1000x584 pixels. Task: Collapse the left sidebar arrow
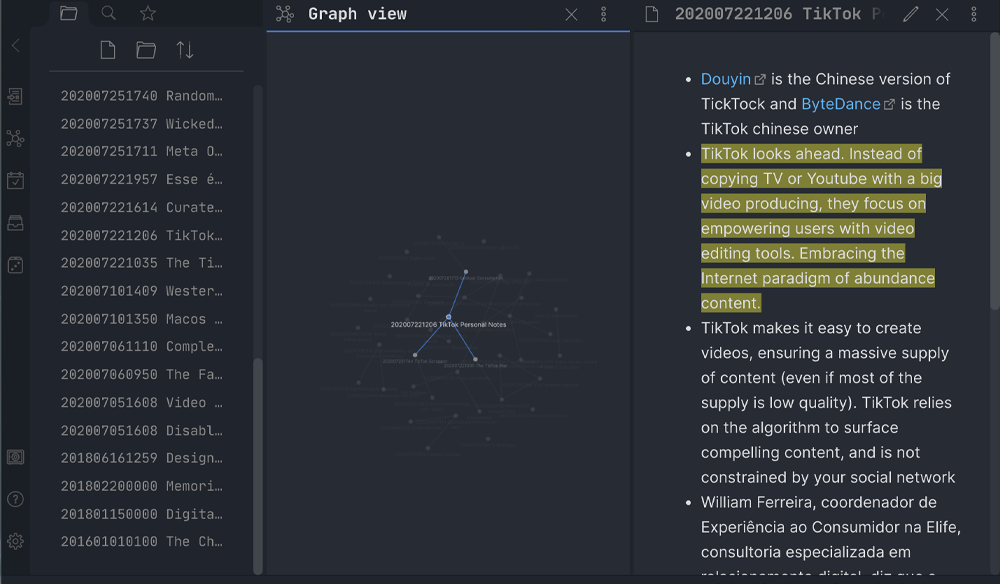[x=16, y=46]
